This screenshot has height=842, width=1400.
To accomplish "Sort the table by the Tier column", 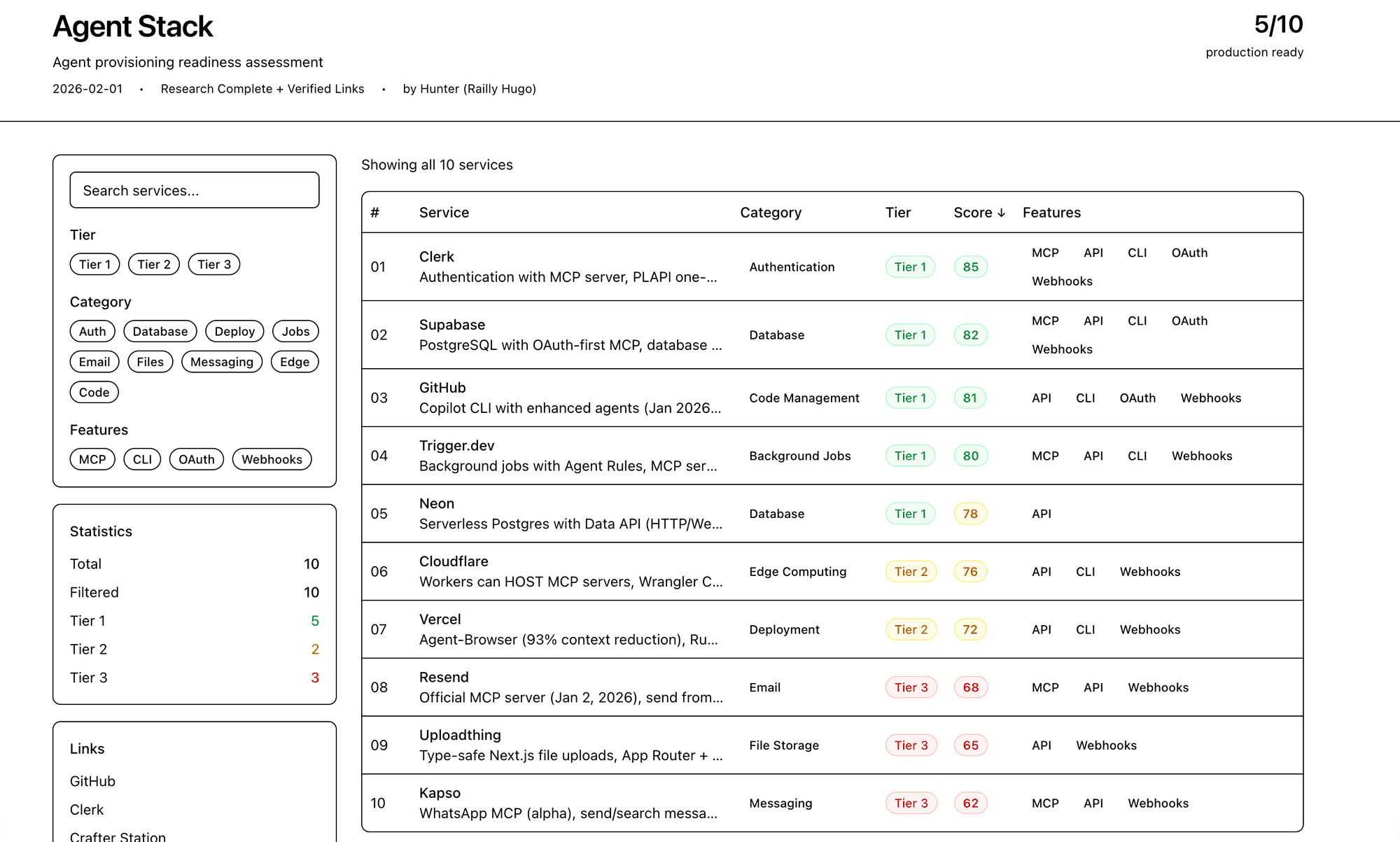I will (897, 212).
